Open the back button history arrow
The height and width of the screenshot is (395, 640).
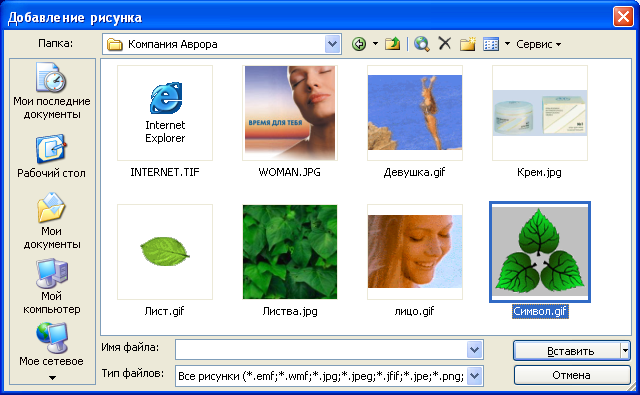[x=375, y=44]
